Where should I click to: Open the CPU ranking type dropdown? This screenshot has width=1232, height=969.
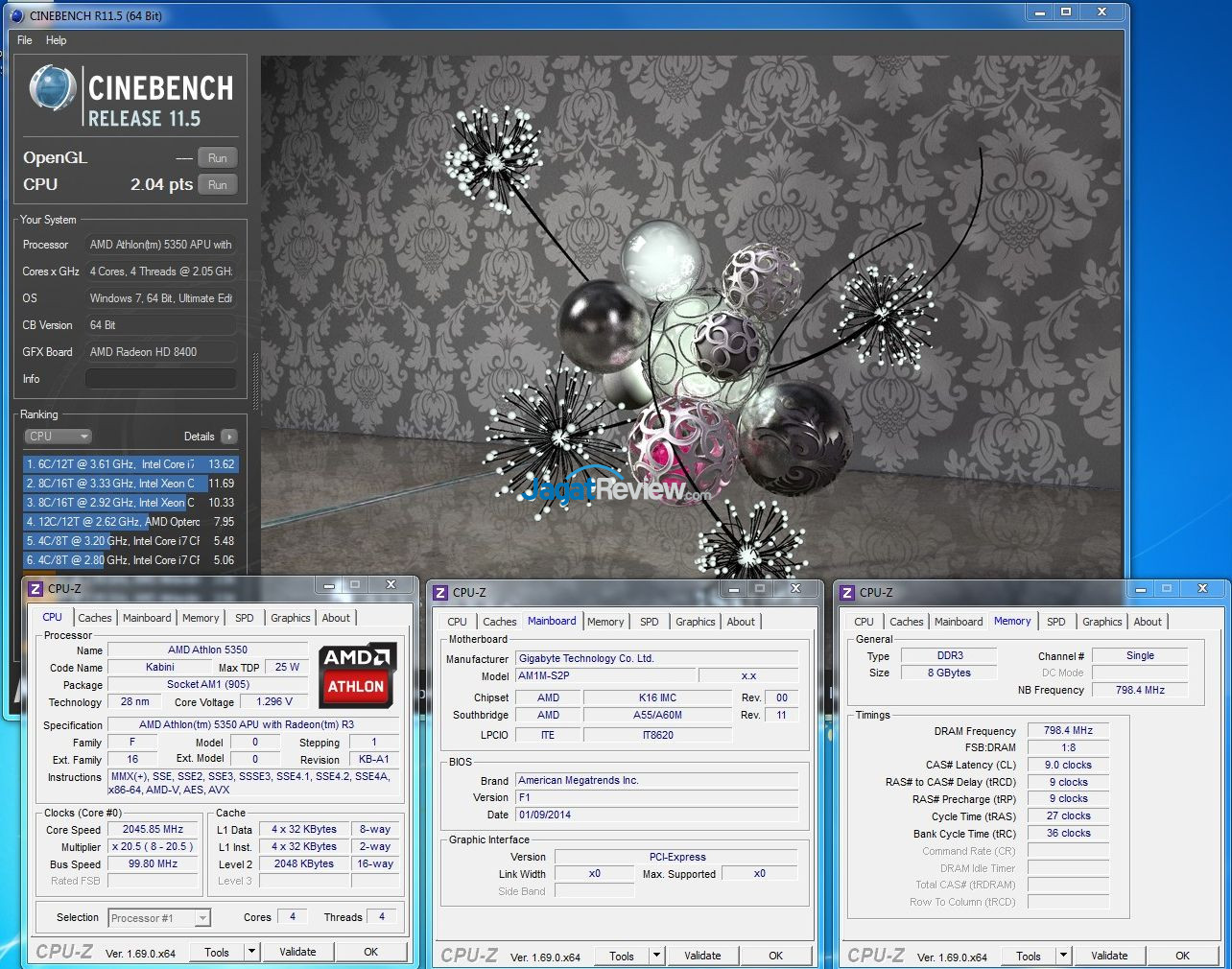(x=58, y=437)
